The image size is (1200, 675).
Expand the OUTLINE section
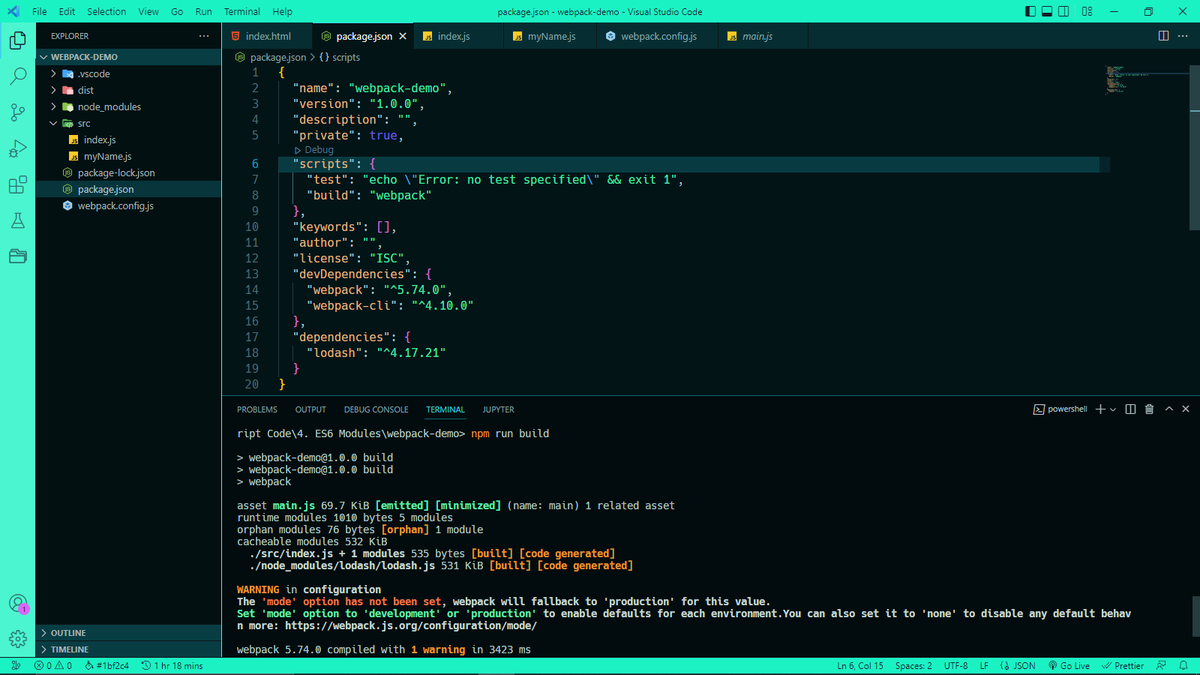click(x=128, y=633)
